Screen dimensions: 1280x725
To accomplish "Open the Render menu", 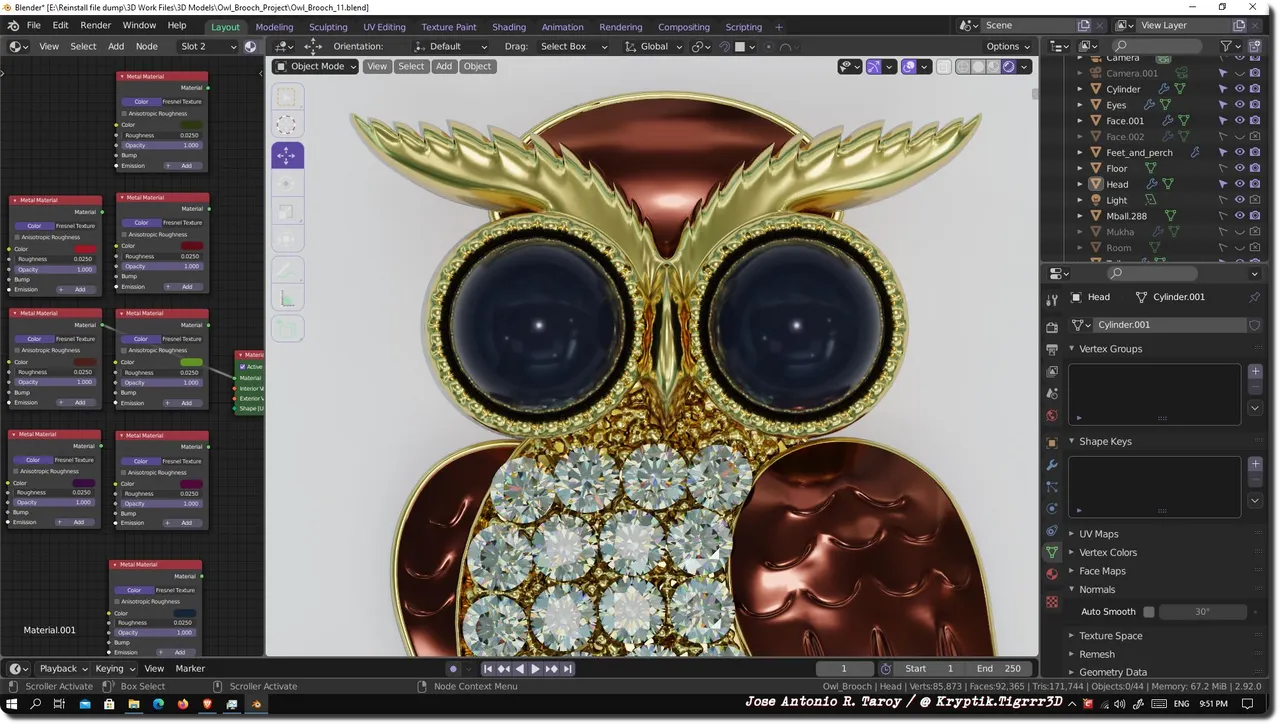I will click(96, 25).
